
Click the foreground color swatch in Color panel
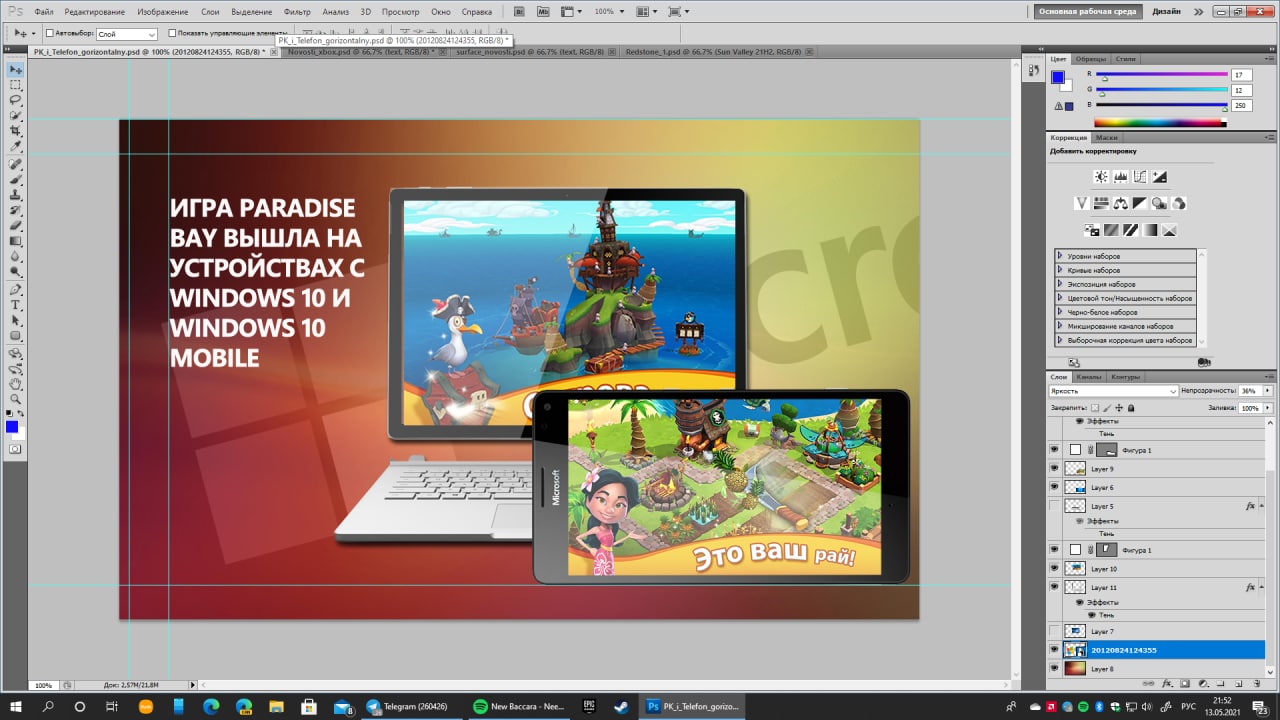pos(1058,78)
